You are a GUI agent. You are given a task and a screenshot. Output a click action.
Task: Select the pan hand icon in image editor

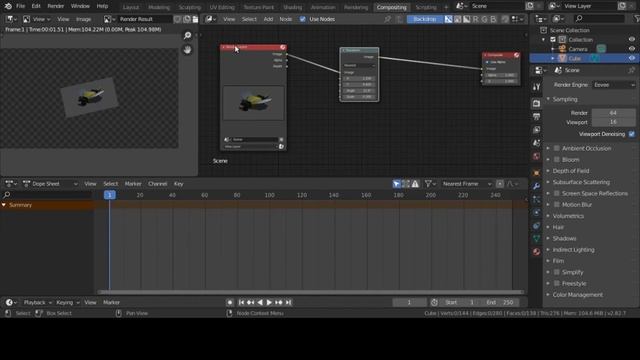click(x=187, y=50)
